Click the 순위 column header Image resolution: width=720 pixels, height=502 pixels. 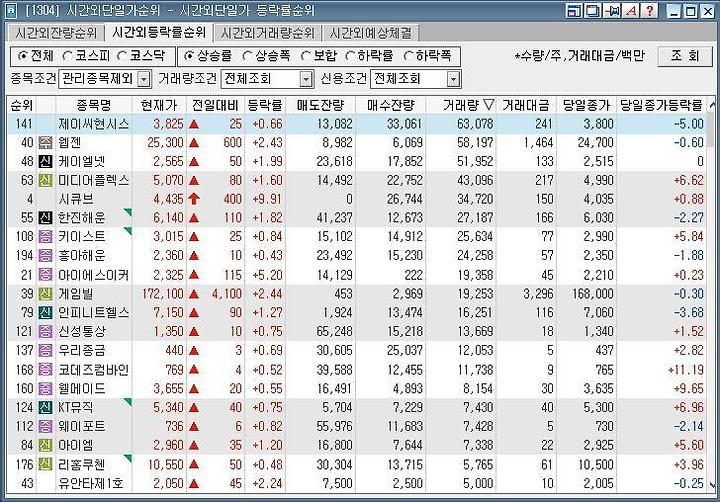21,105
